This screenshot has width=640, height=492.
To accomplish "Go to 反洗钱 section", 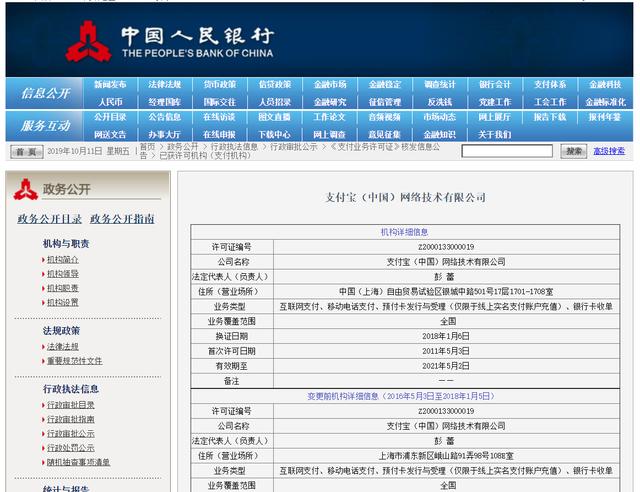I will point(440,102).
